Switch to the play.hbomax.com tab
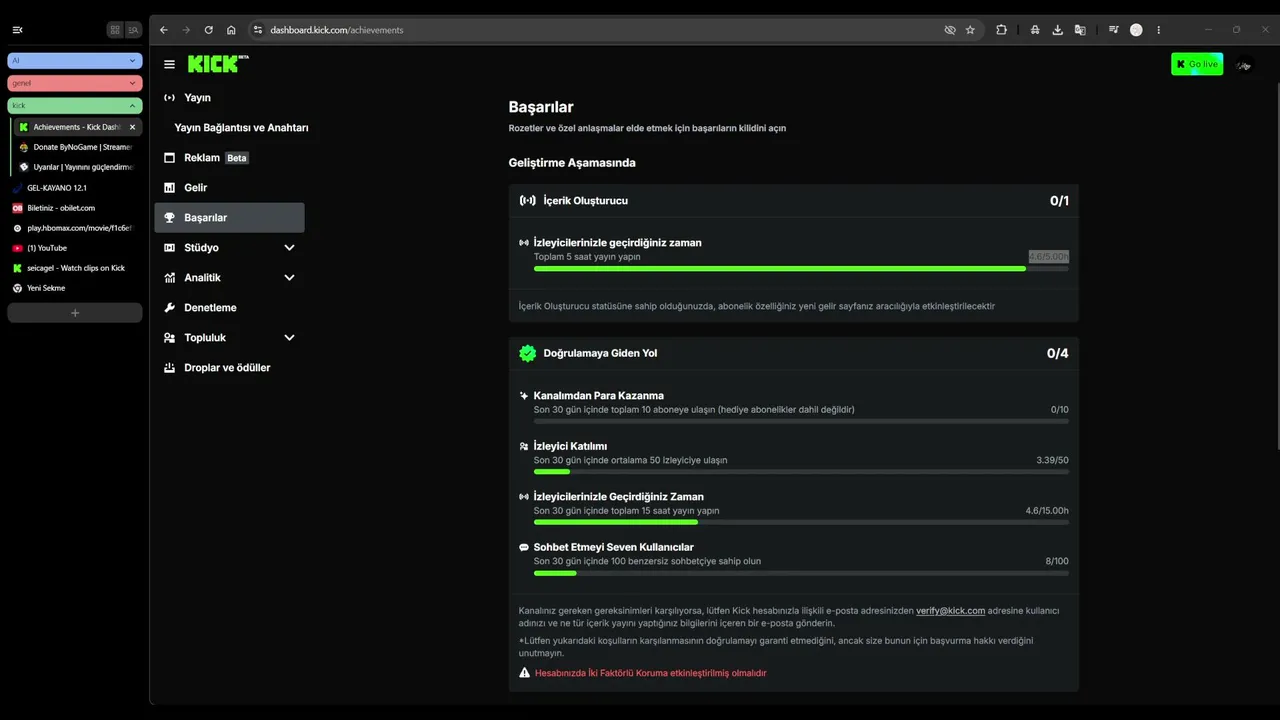The width and height of the screenshot is (1280, 720). tap(75, 228)
